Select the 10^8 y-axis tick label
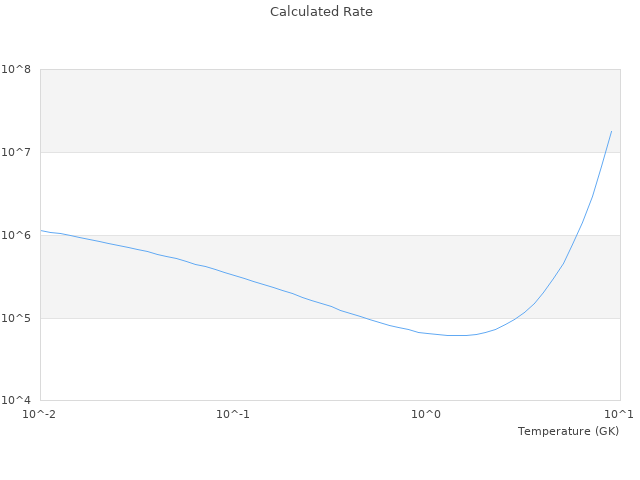The width and height of the screenshot is (640, 480). 16,69
